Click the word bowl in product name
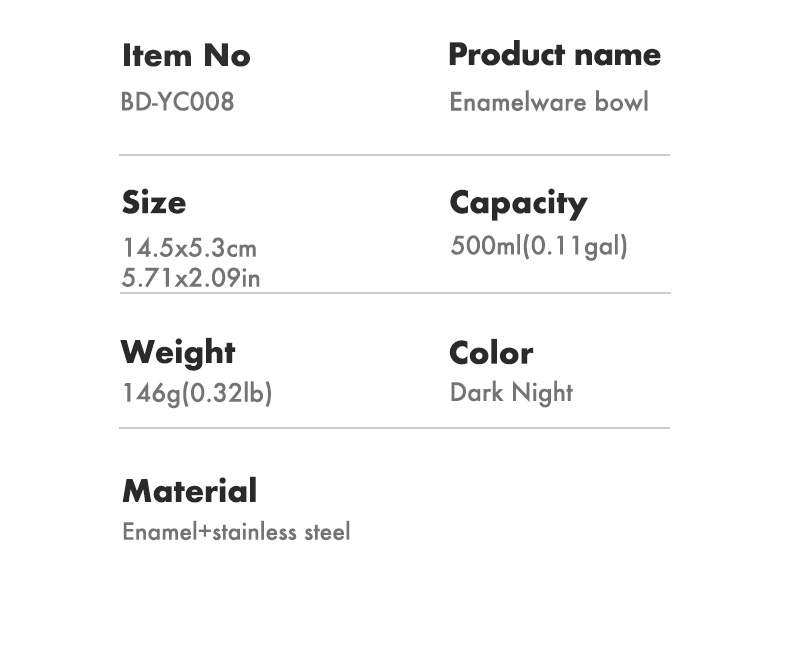The width and height of the screenshot is (790, 660). point(621,102)
